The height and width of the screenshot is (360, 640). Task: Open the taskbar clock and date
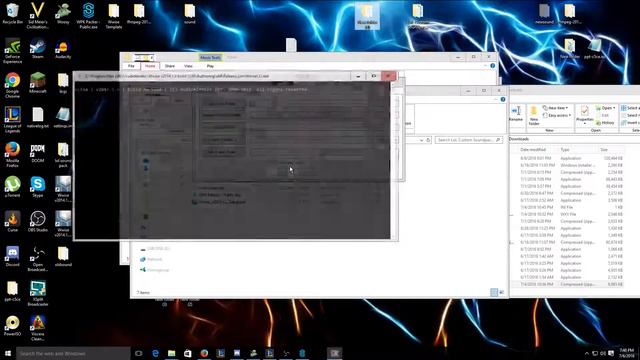point(626,353)
